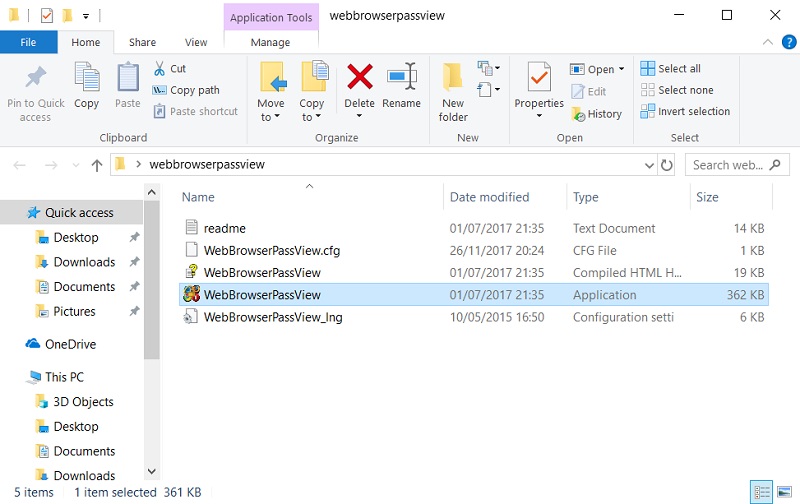Click the Edit button in Open group
This screenshot has width=800, height=504.
[x=589, y=92]
